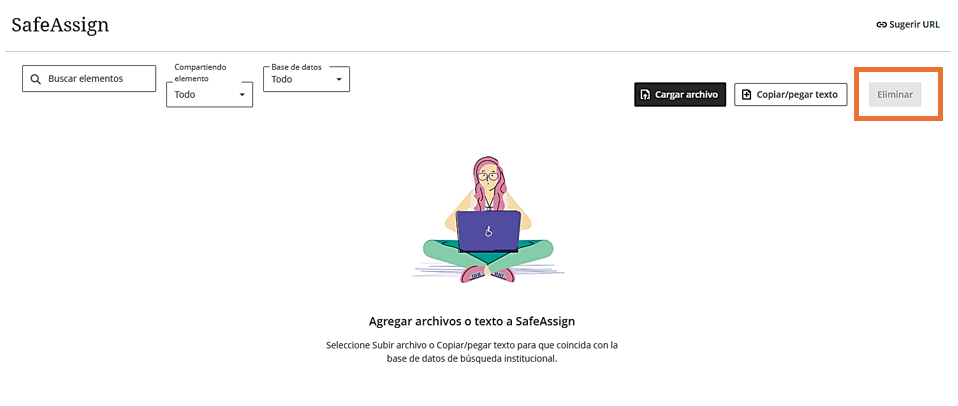The image size is (958, 406).
Task: Click the Agregar archivos o texto a SafeAssign heading
Action: click(472, 321)
